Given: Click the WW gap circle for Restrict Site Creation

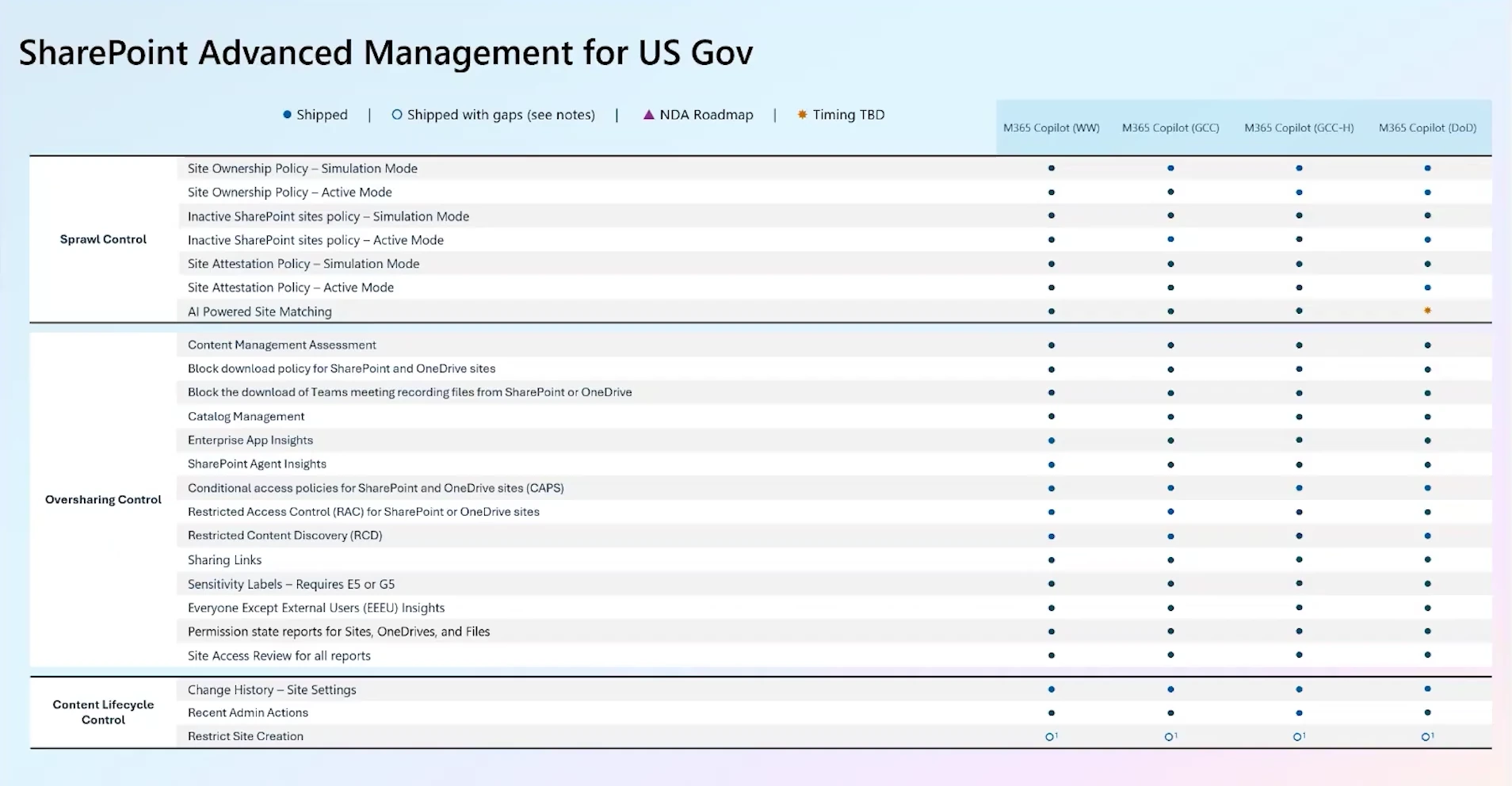Looking at the screenshot, I should click(x=1050, y=737).
